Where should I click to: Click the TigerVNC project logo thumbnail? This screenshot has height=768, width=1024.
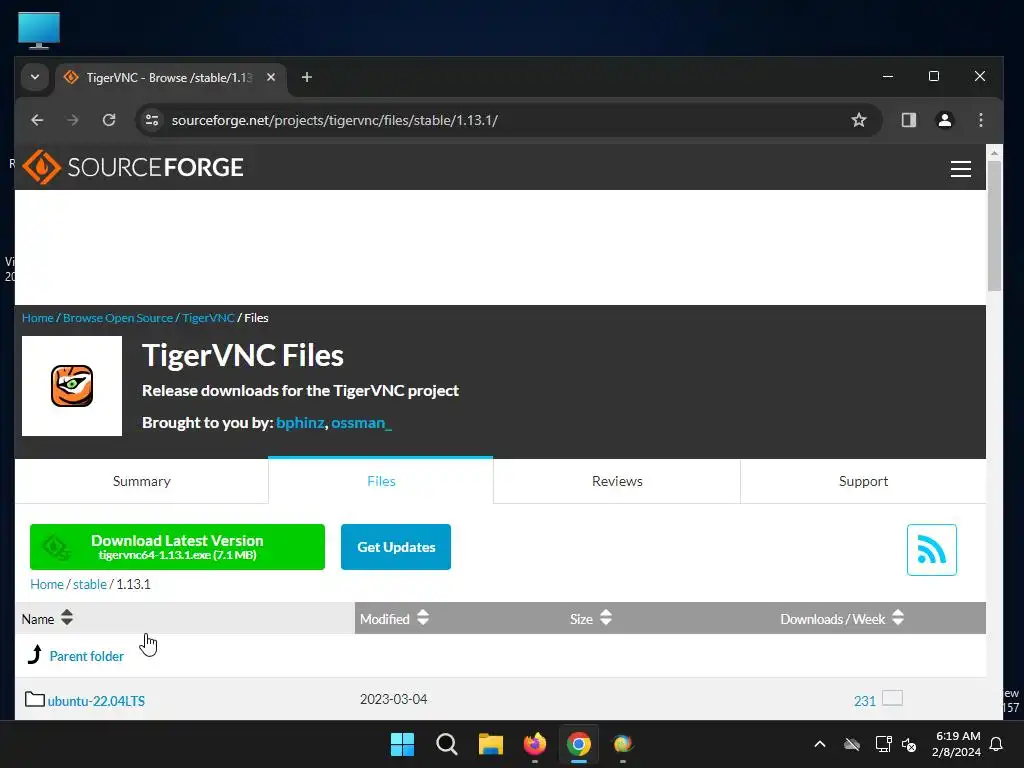(x=72, y=386)
